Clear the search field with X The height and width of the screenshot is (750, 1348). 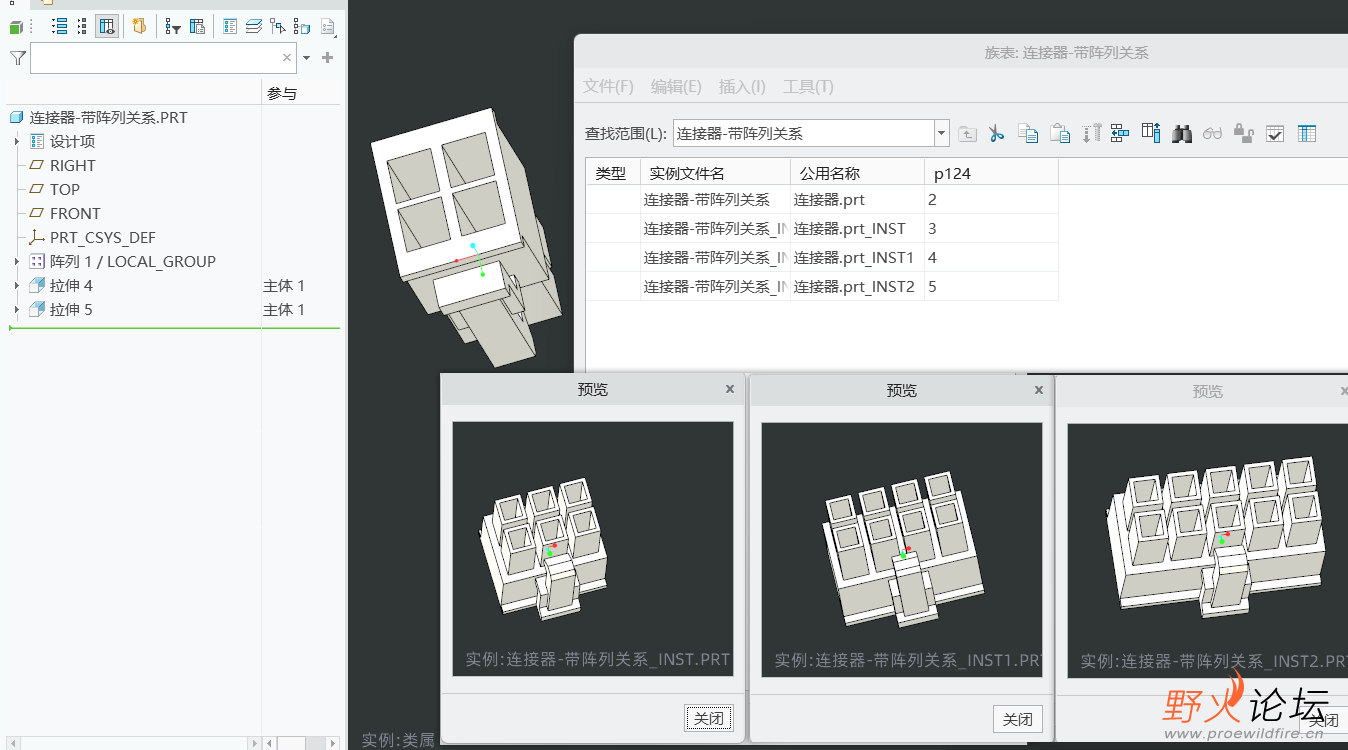(x=287, y=58)
